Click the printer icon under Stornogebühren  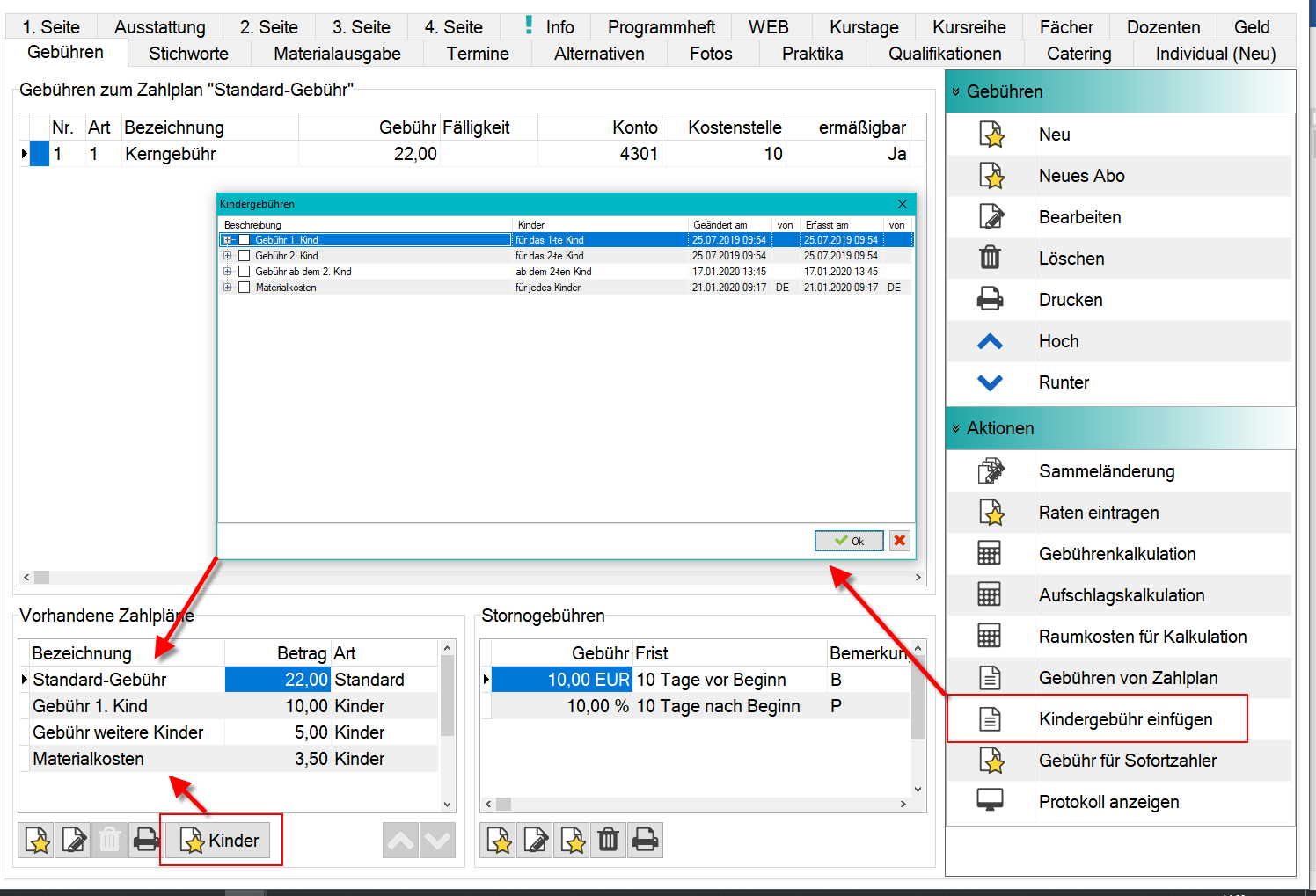tap(645, 841)
